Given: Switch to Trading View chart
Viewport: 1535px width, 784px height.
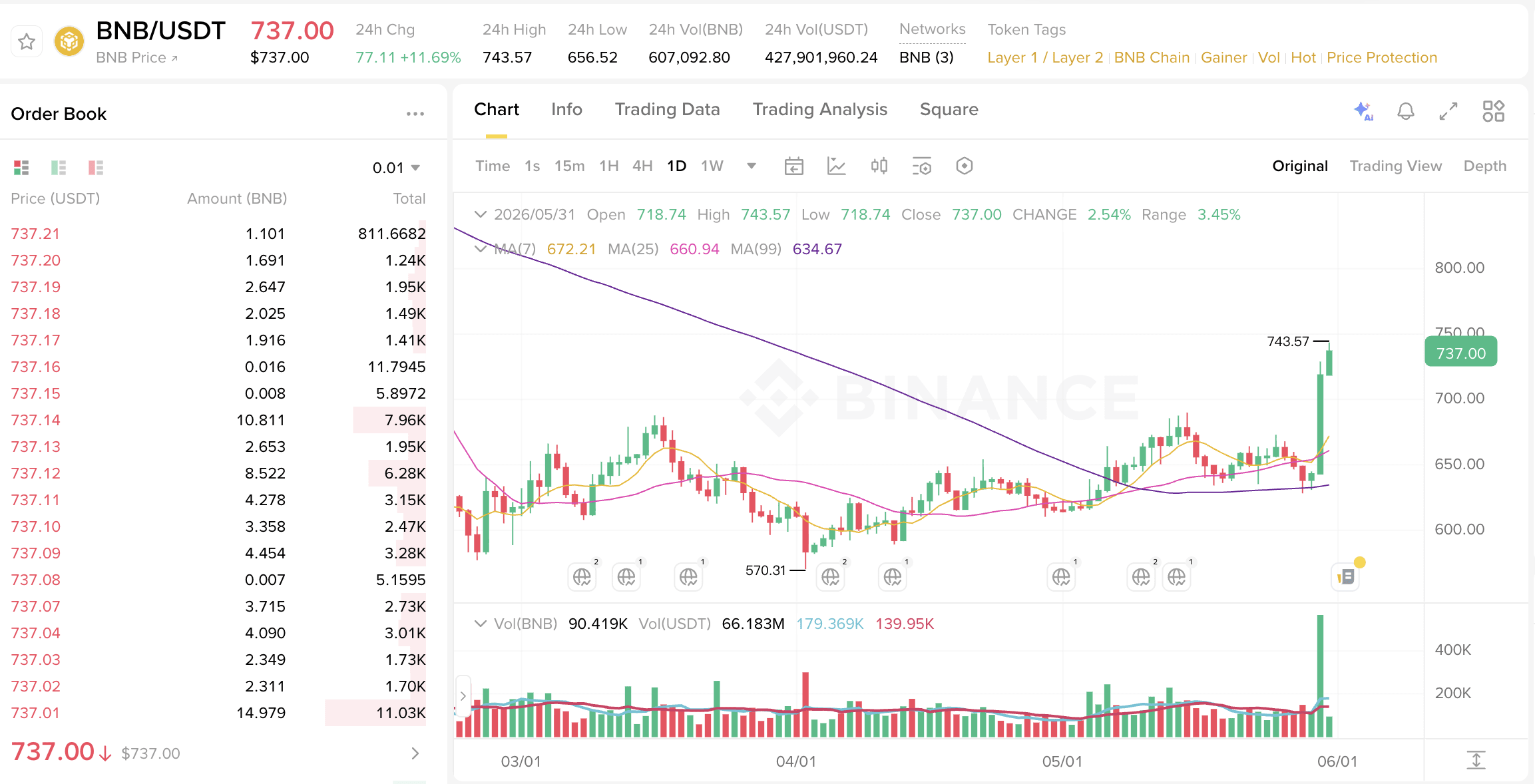Looking at the screenshot, I should tap(1396, 166).
